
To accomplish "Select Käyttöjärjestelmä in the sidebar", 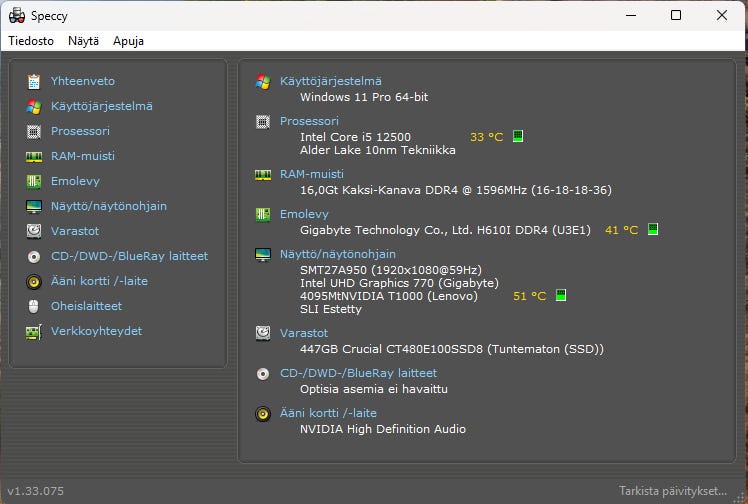I will (102, 106).
